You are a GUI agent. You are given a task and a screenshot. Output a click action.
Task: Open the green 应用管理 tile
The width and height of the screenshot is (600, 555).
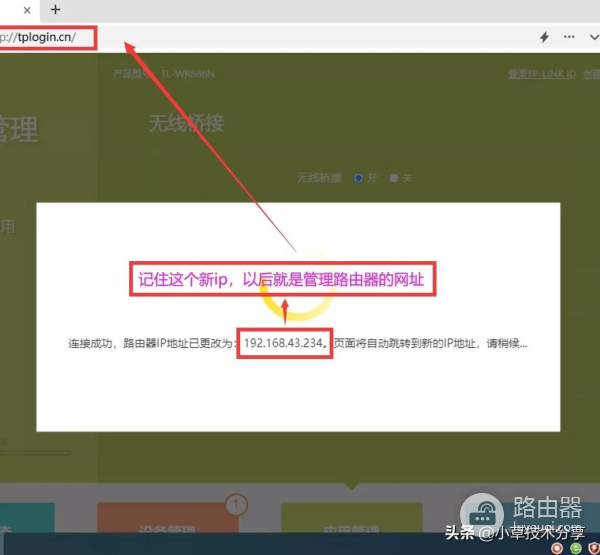(352, 517)
